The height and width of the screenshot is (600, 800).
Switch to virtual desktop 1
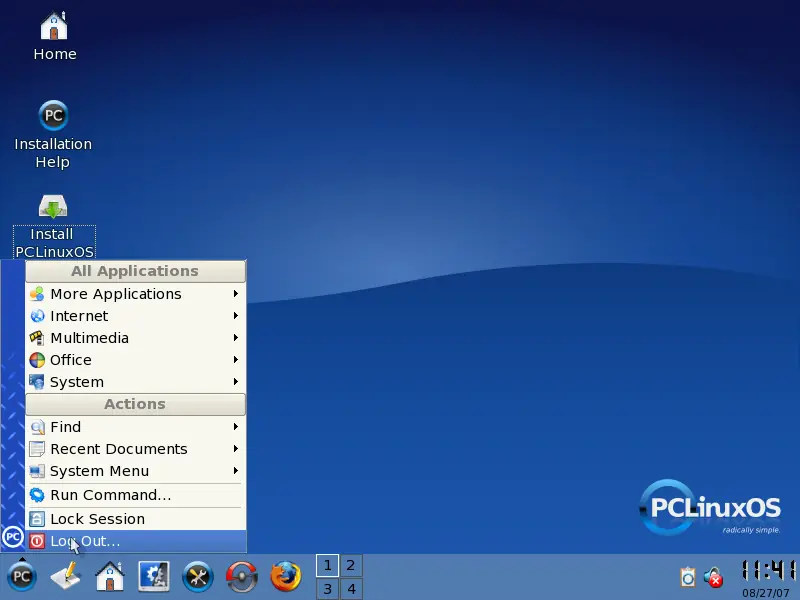pos(328,565)
